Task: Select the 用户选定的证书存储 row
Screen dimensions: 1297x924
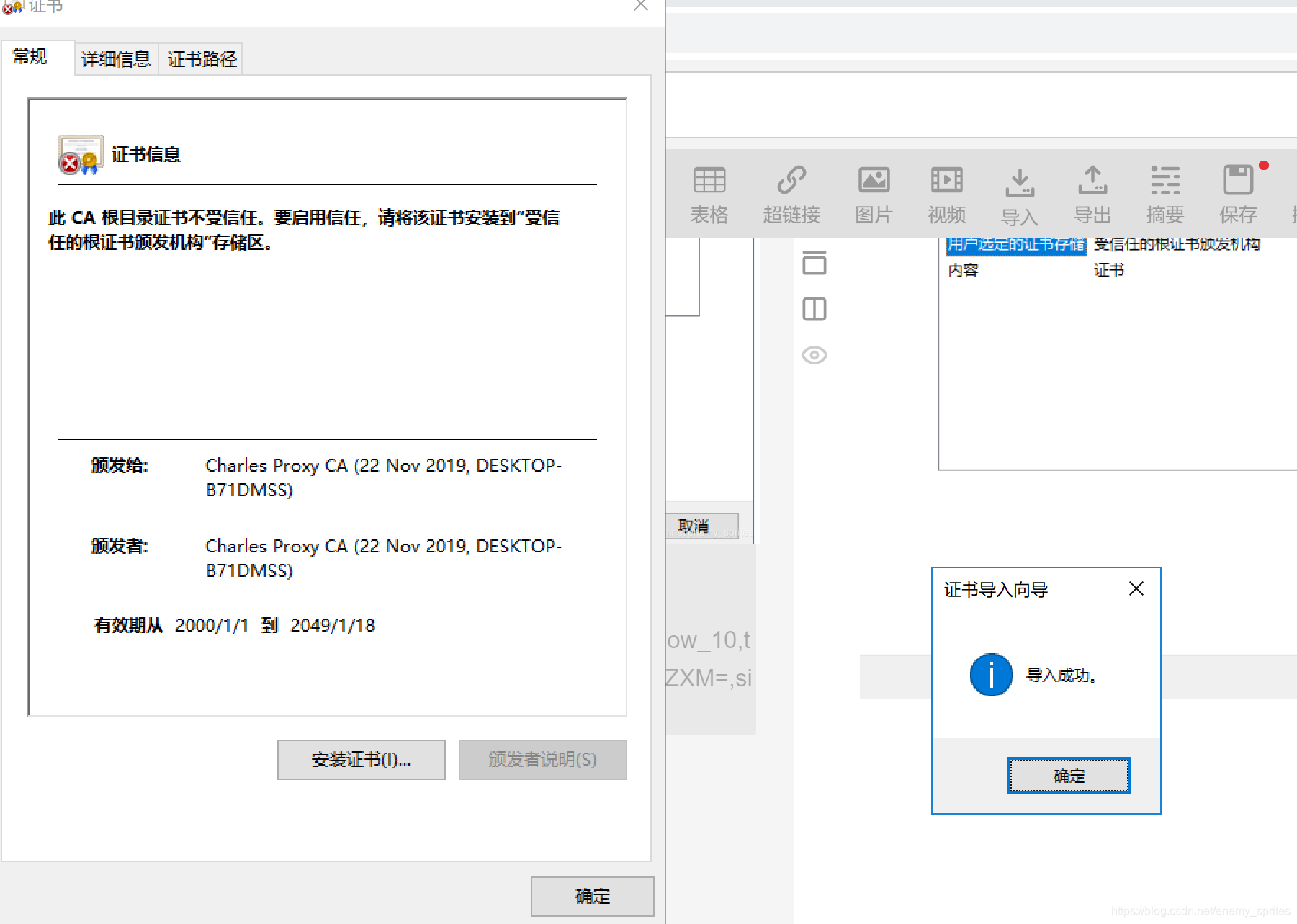Action: (1015, 245)
